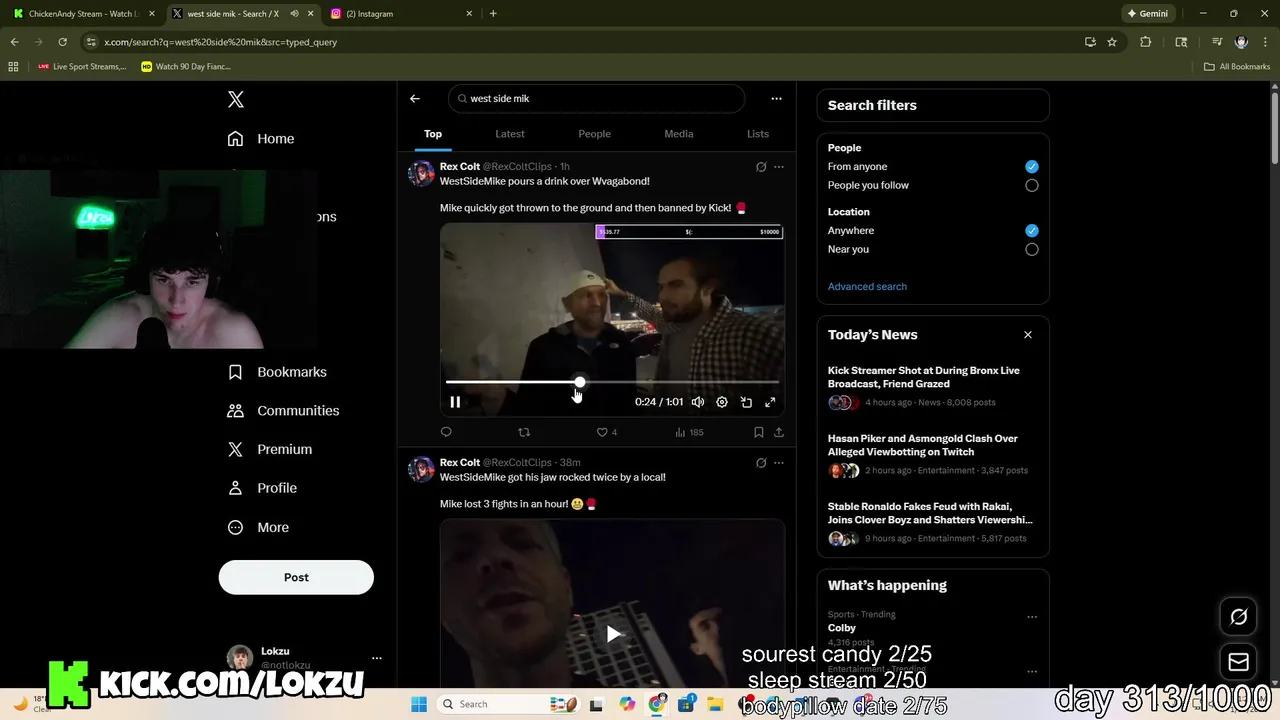Screen dimensions: 1280x720
Task: Switch to the Lists tab
Action: pyautogui.click(x=758, y=134)
